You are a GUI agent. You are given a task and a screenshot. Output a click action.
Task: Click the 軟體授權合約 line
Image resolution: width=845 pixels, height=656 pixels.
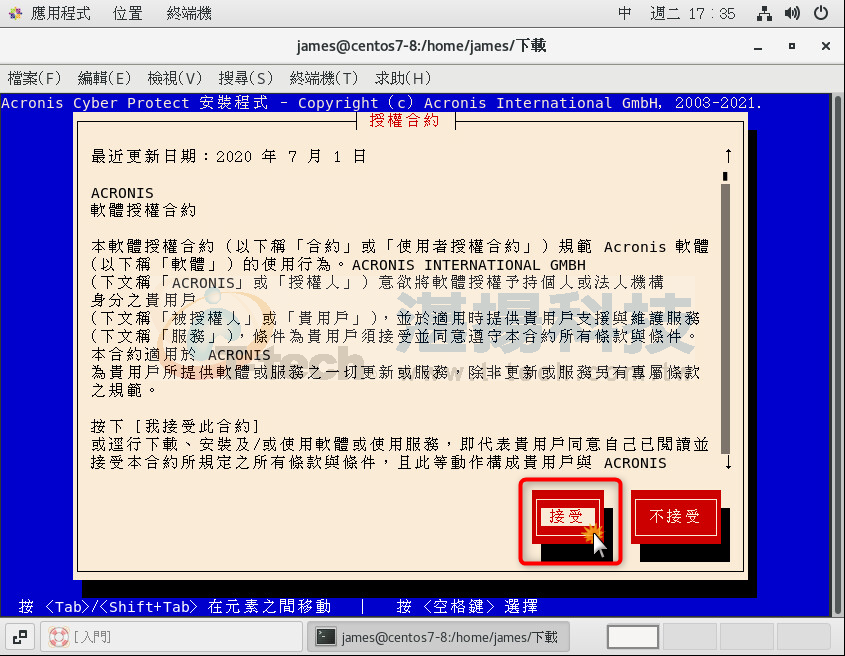[143, 210]
